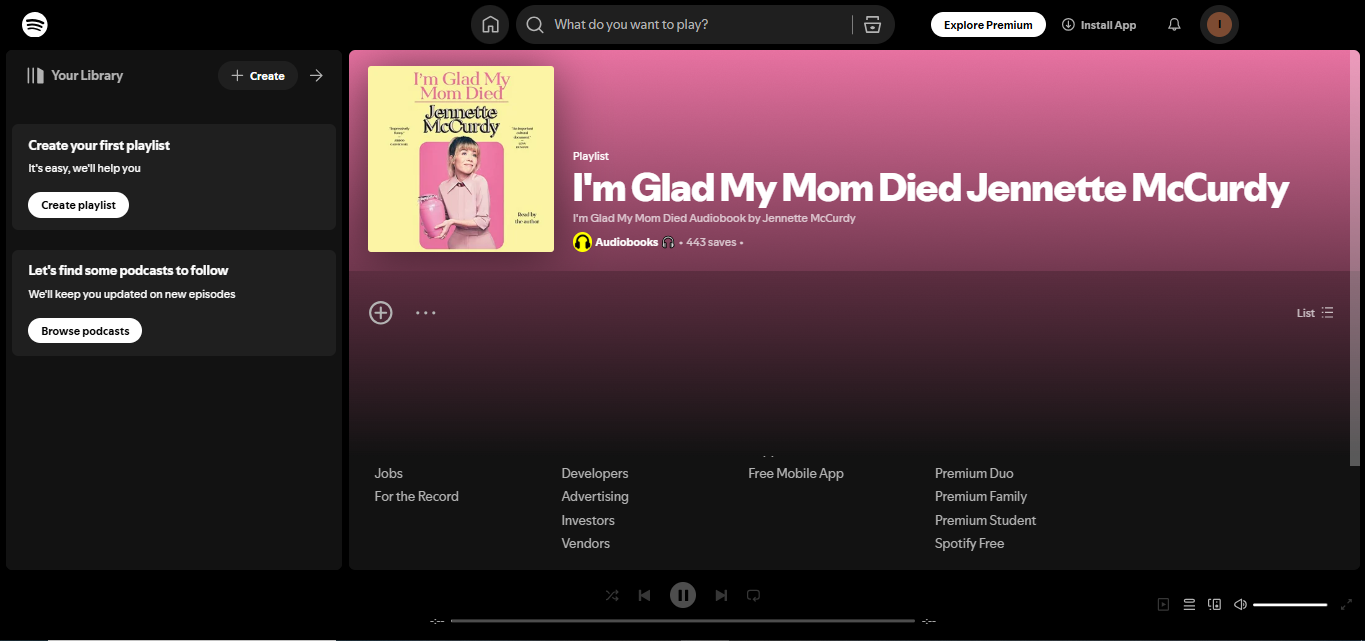Adjust the volume slider
The width and height of the screenshot is (1365, 641).
[x=1290, y=604]
